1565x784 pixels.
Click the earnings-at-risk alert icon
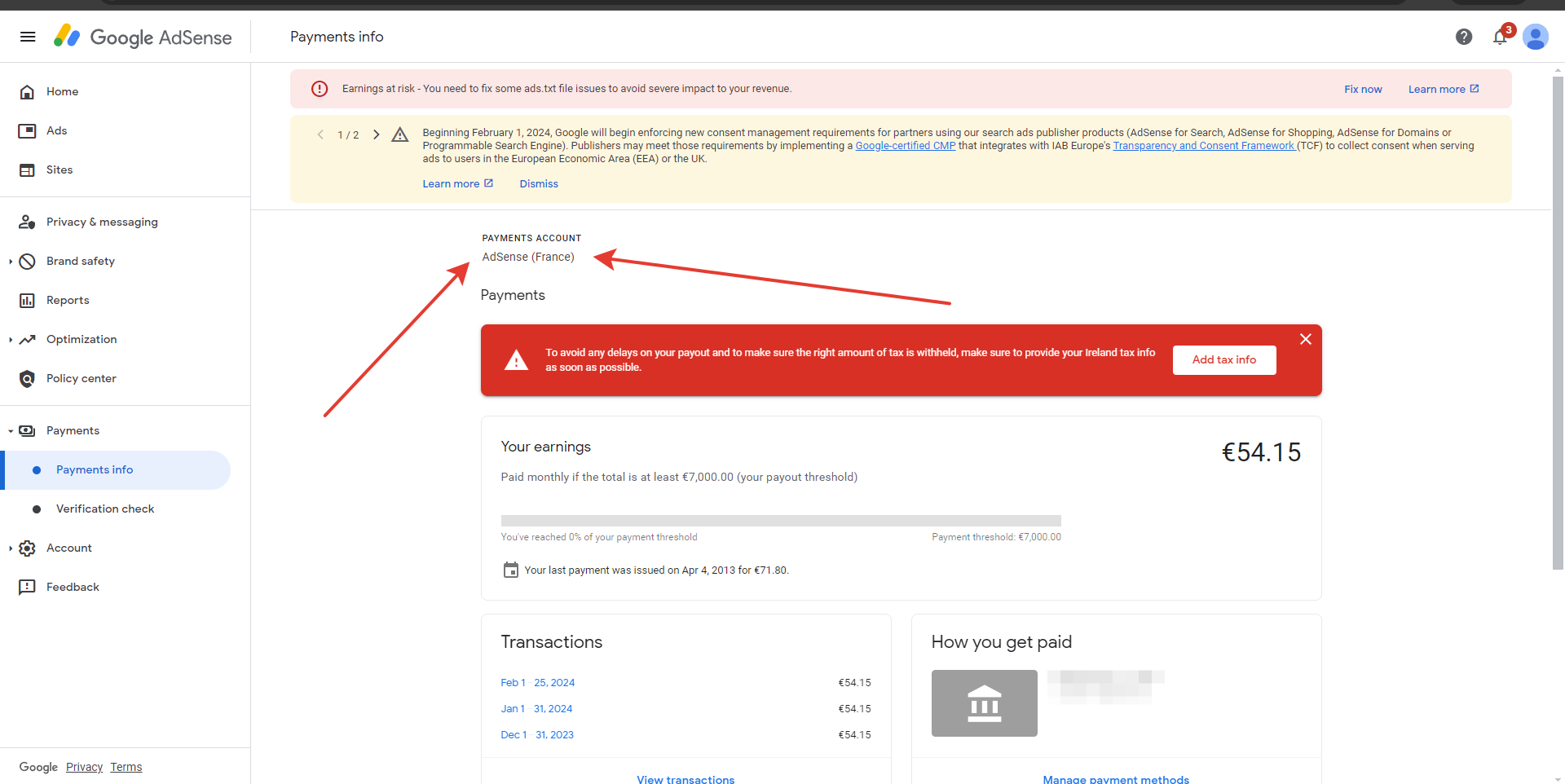[x=320, y=89]
